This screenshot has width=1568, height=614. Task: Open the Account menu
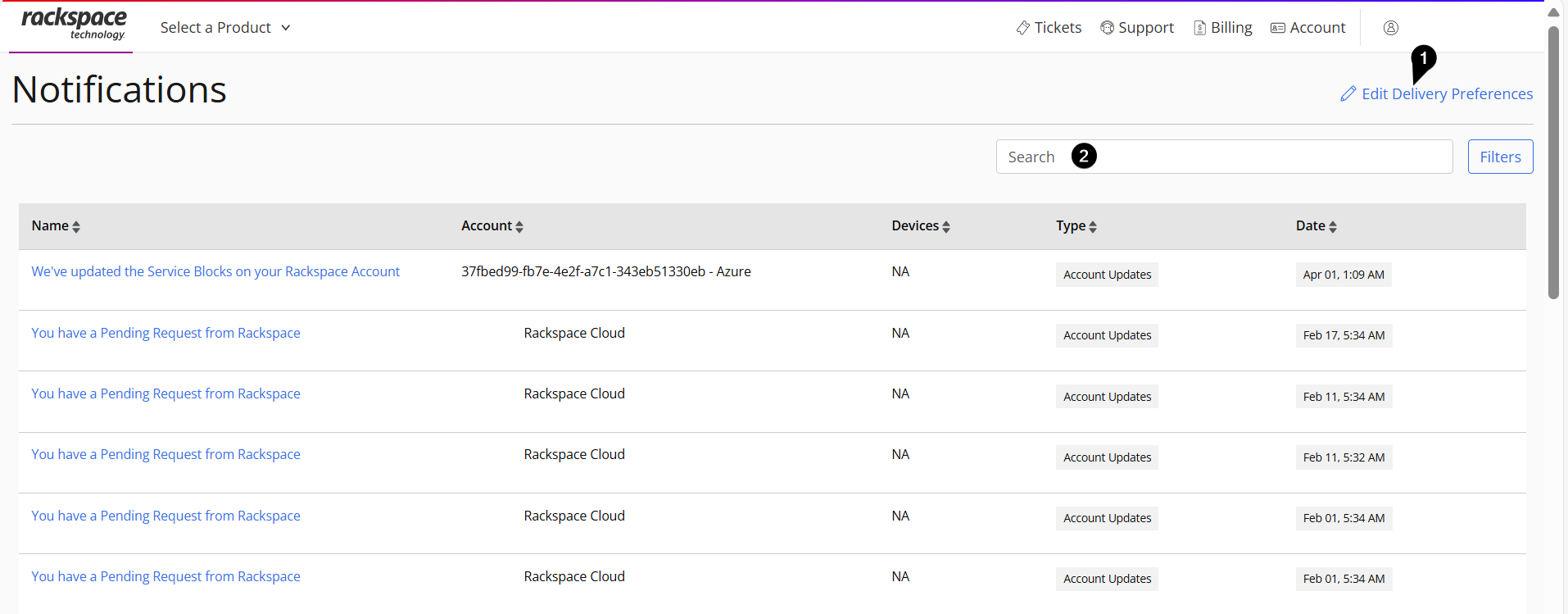click(x=1308, y=28)
